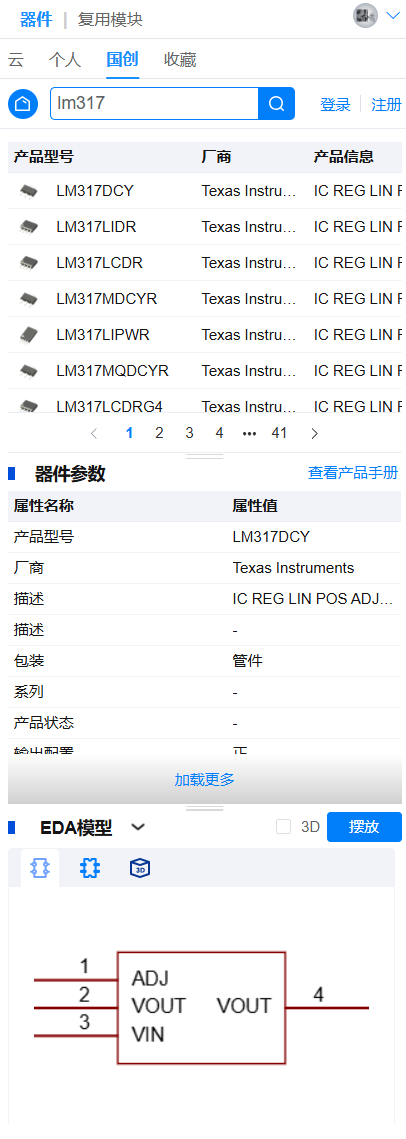This screenshot has height=1139, width=406.
Task: Click the 加载更多 button
Action: tap(205, 779)
